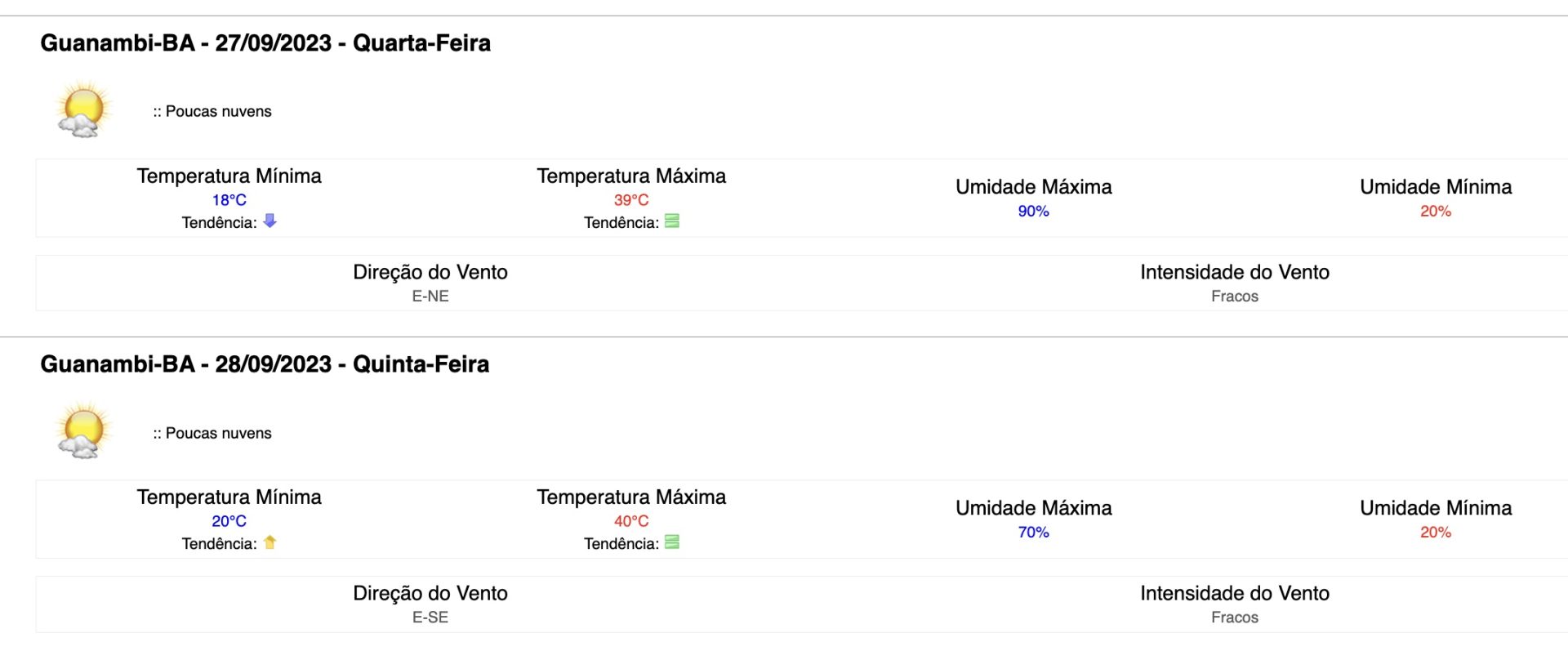Viewport: 1568px width, 651px height.
Task: Click the 39°C maximum temperature value
Action: pos(631,199)
